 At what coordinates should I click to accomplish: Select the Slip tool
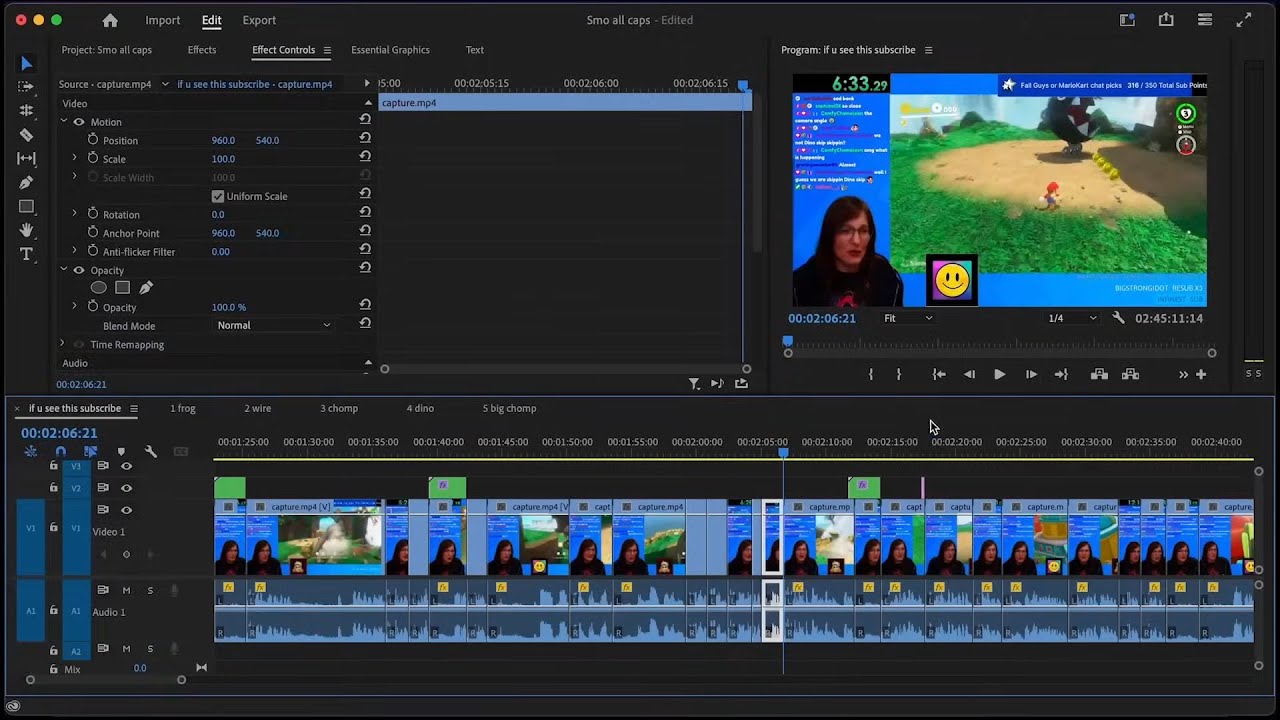27,158
